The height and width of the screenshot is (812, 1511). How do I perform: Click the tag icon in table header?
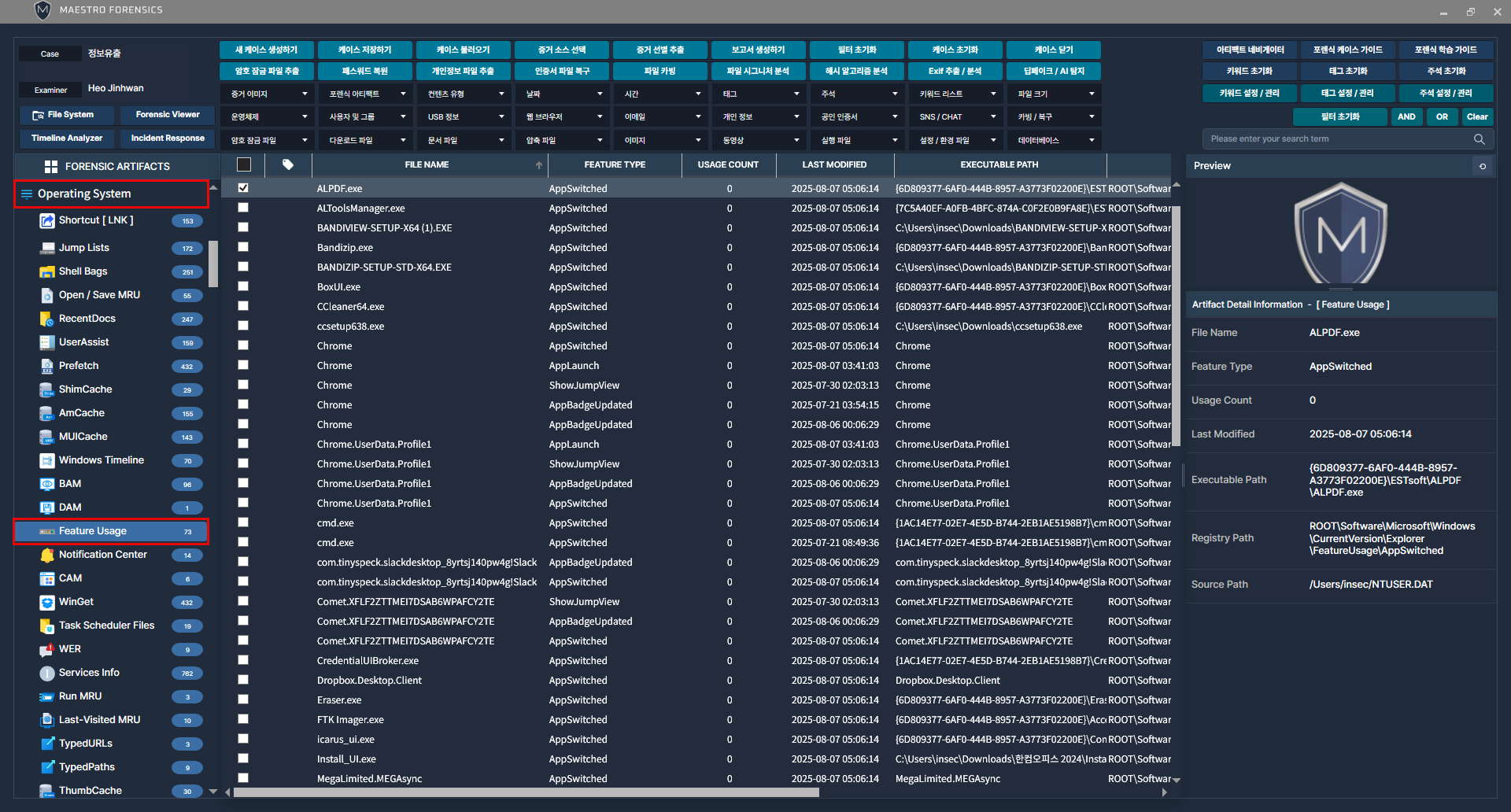(288, 165)
